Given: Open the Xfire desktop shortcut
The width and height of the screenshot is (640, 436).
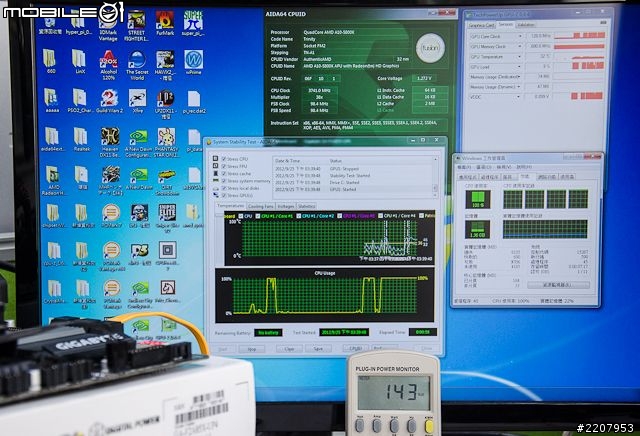Looking at the screenshot, I should point(138,101).
